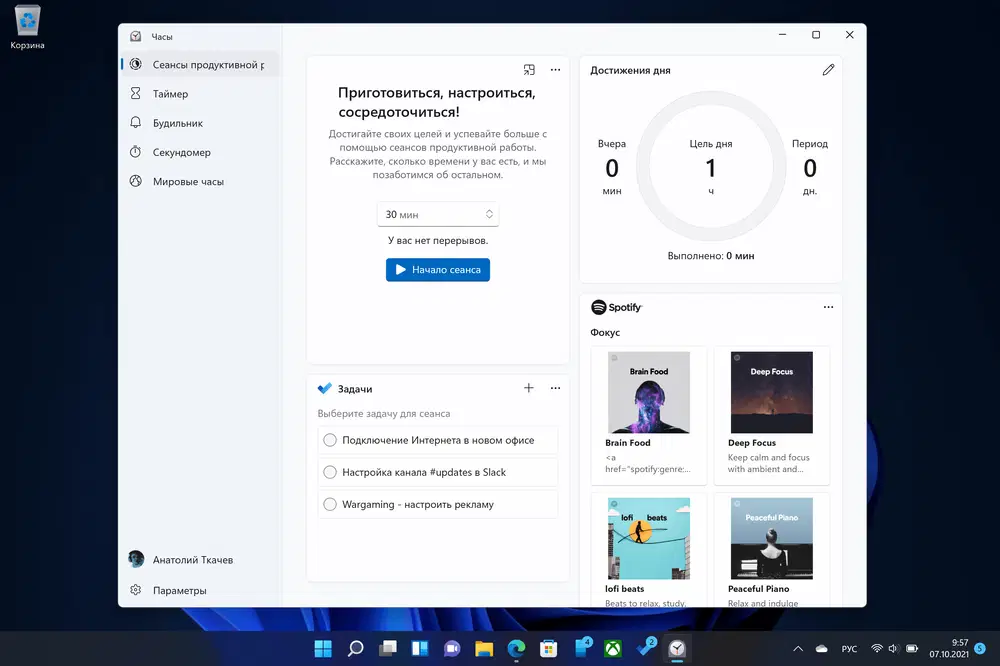Open Параметры settings gear
Screen dimensions: 1000x666
coord(135,590)
